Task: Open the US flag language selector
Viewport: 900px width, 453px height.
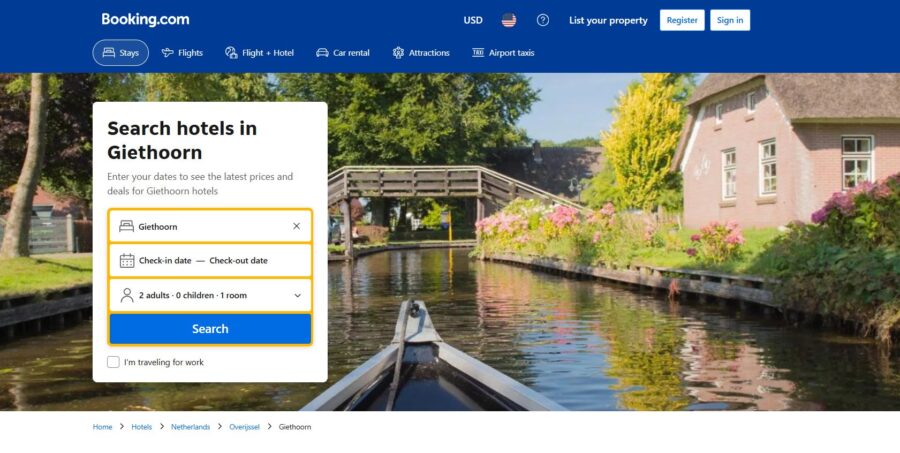Action: click(509, 20)
